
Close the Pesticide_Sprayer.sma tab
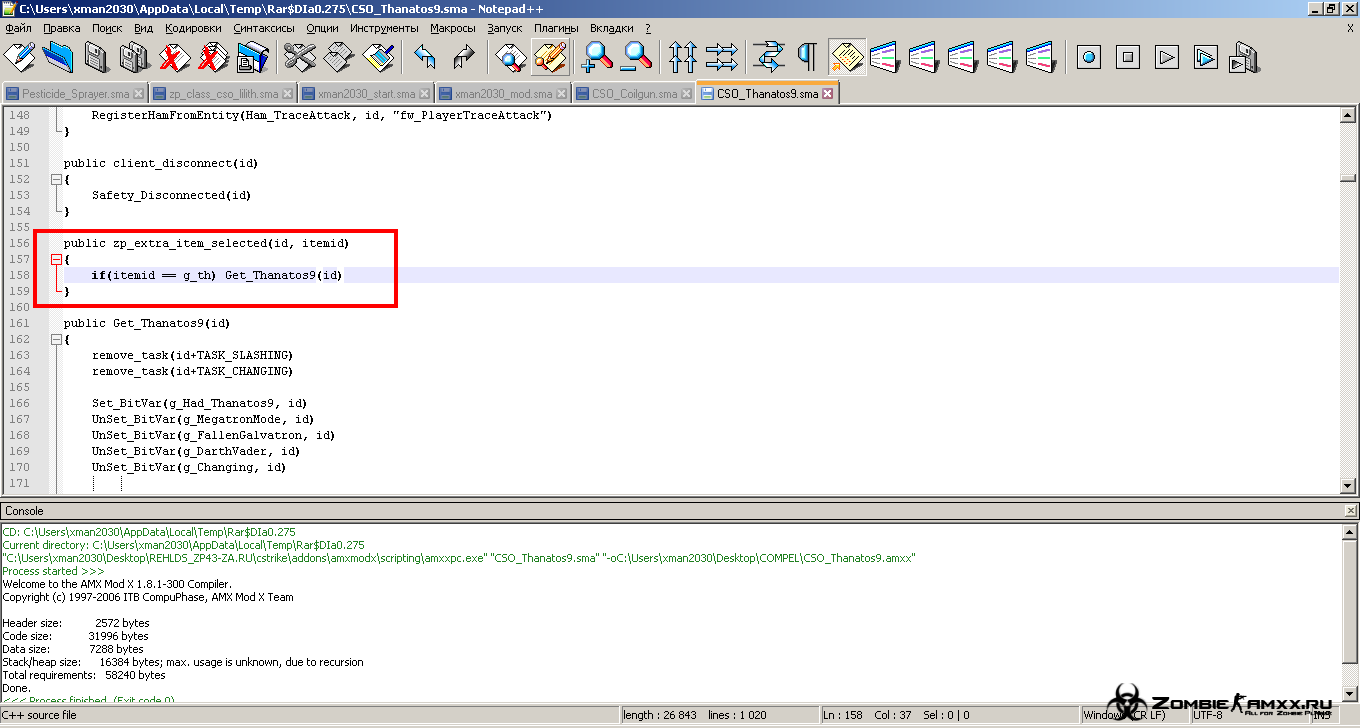[138, 94]
